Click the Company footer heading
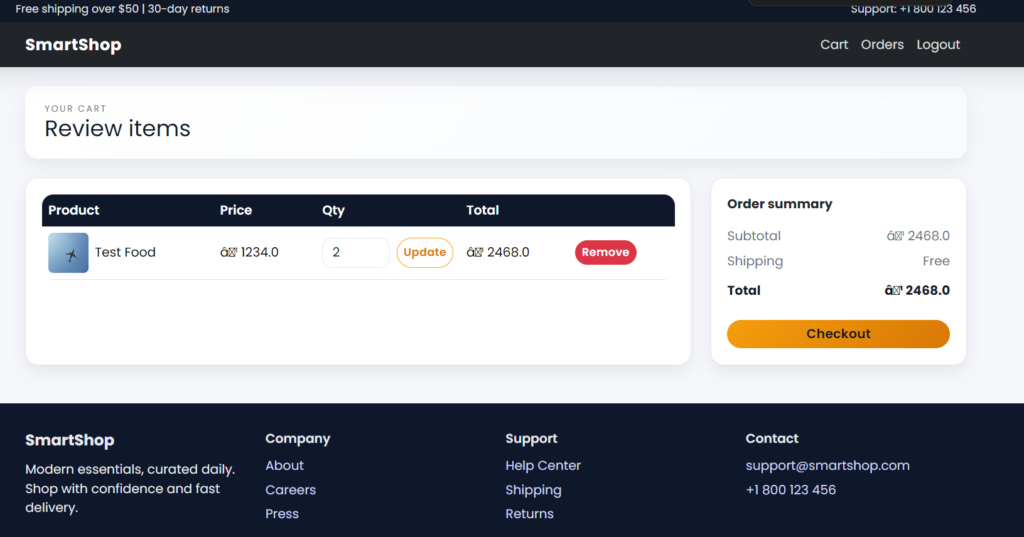 point(298,439)
